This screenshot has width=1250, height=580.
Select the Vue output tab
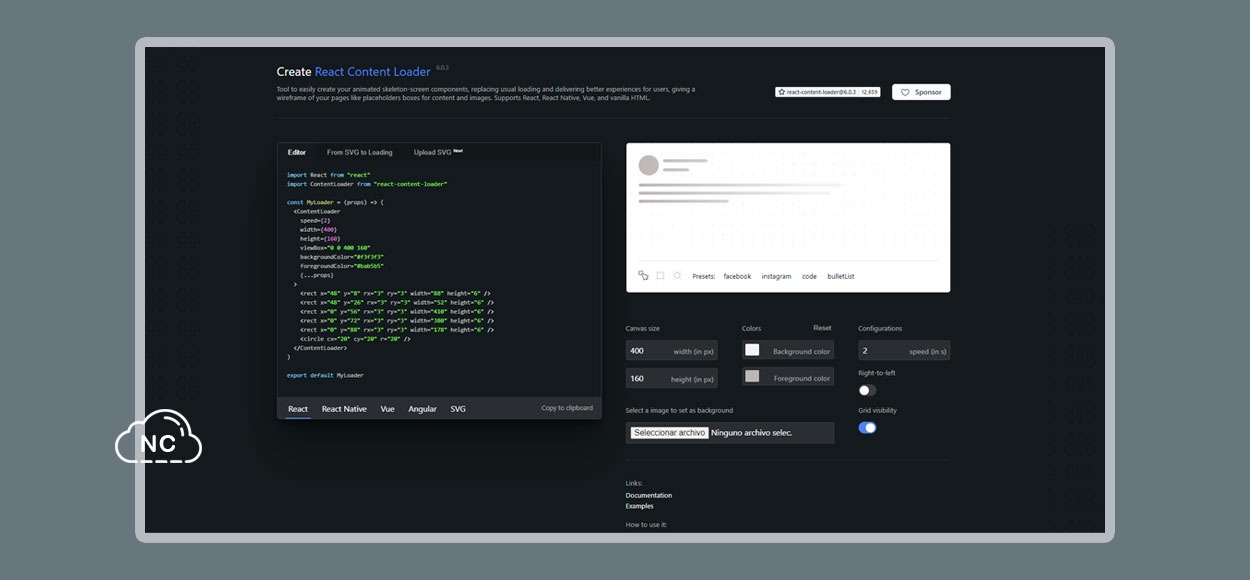[x=387, y=409]
